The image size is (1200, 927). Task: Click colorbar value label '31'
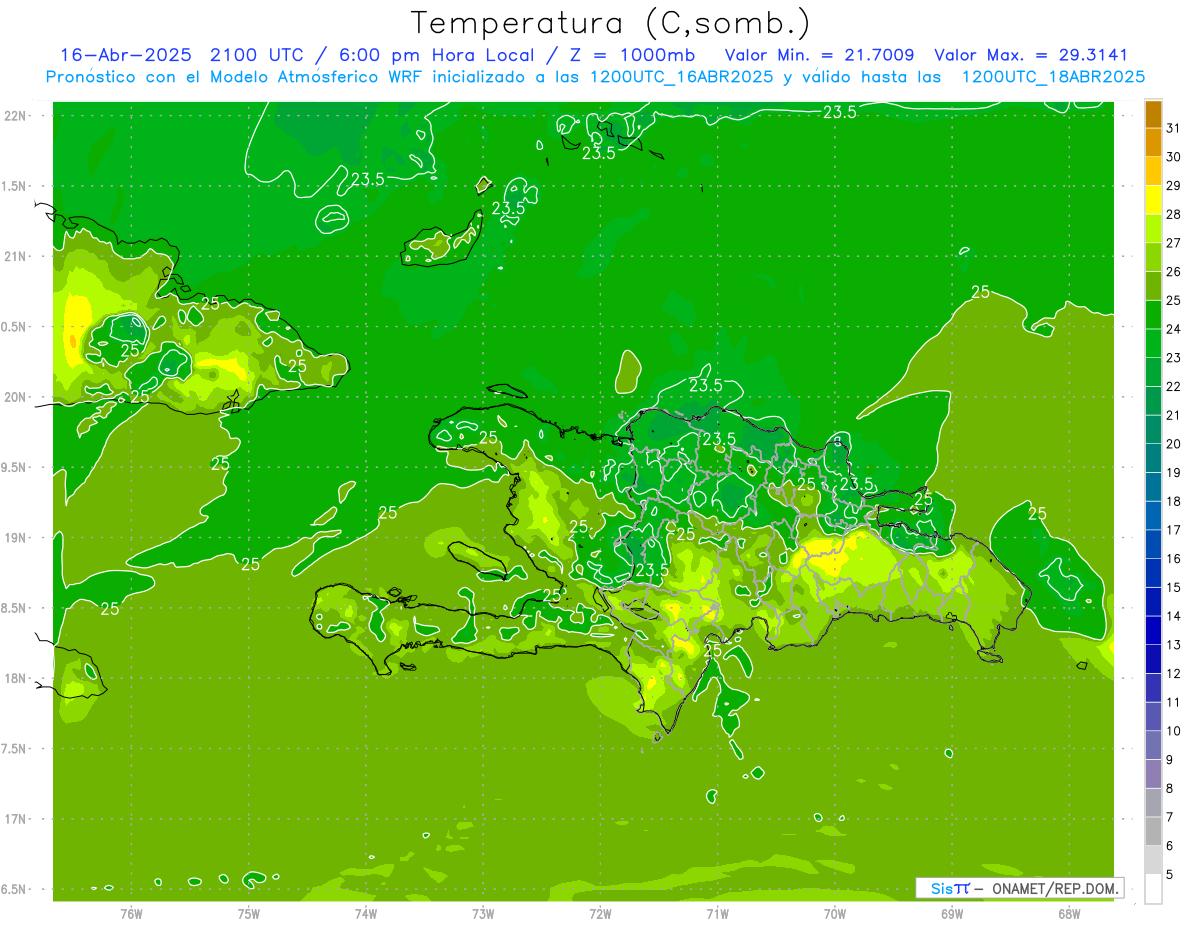tap(1174, 128)
